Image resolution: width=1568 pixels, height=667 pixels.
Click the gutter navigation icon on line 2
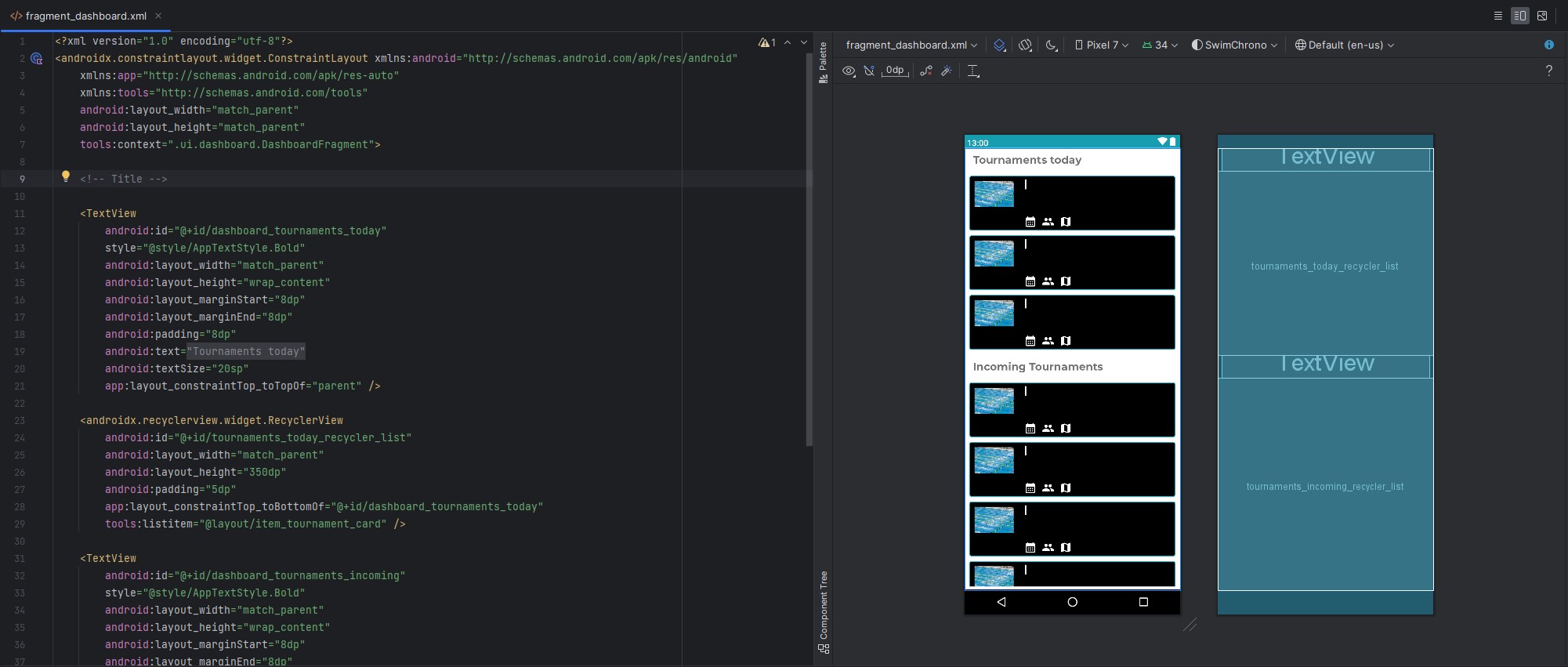36,59
